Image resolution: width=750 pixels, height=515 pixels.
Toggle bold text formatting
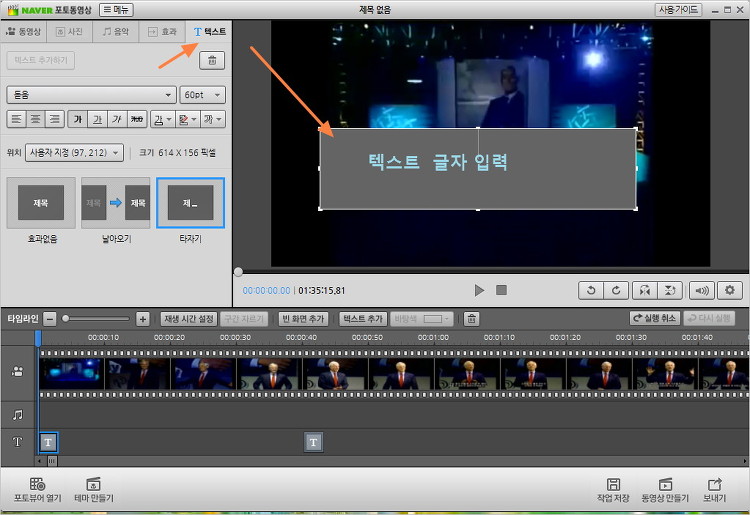coord(77,120)
